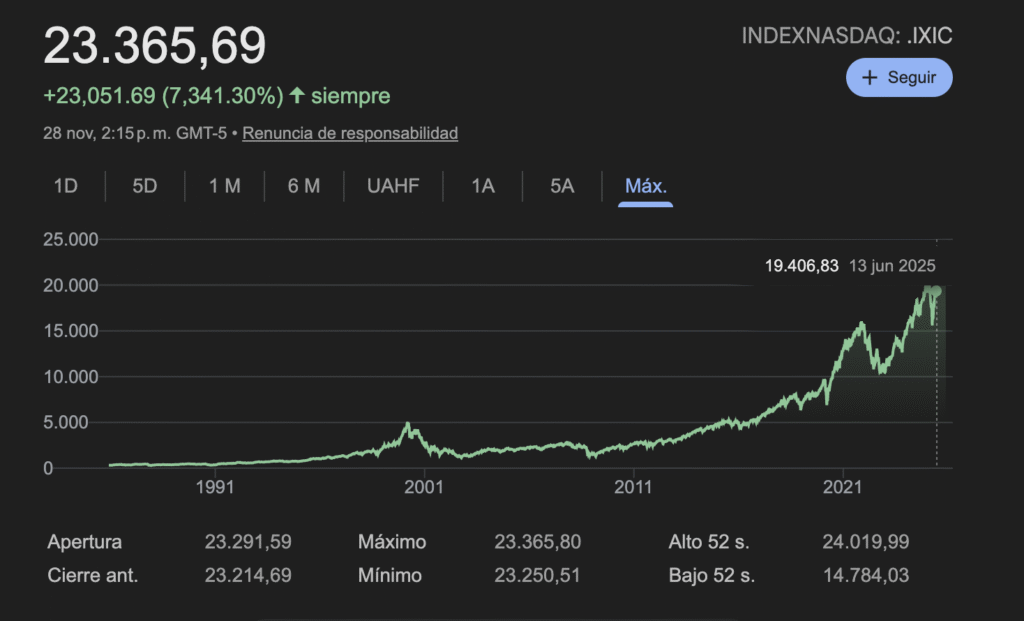Click the 19.406,83 price tooltip
1024x621 pixels.
coord(801,266)
